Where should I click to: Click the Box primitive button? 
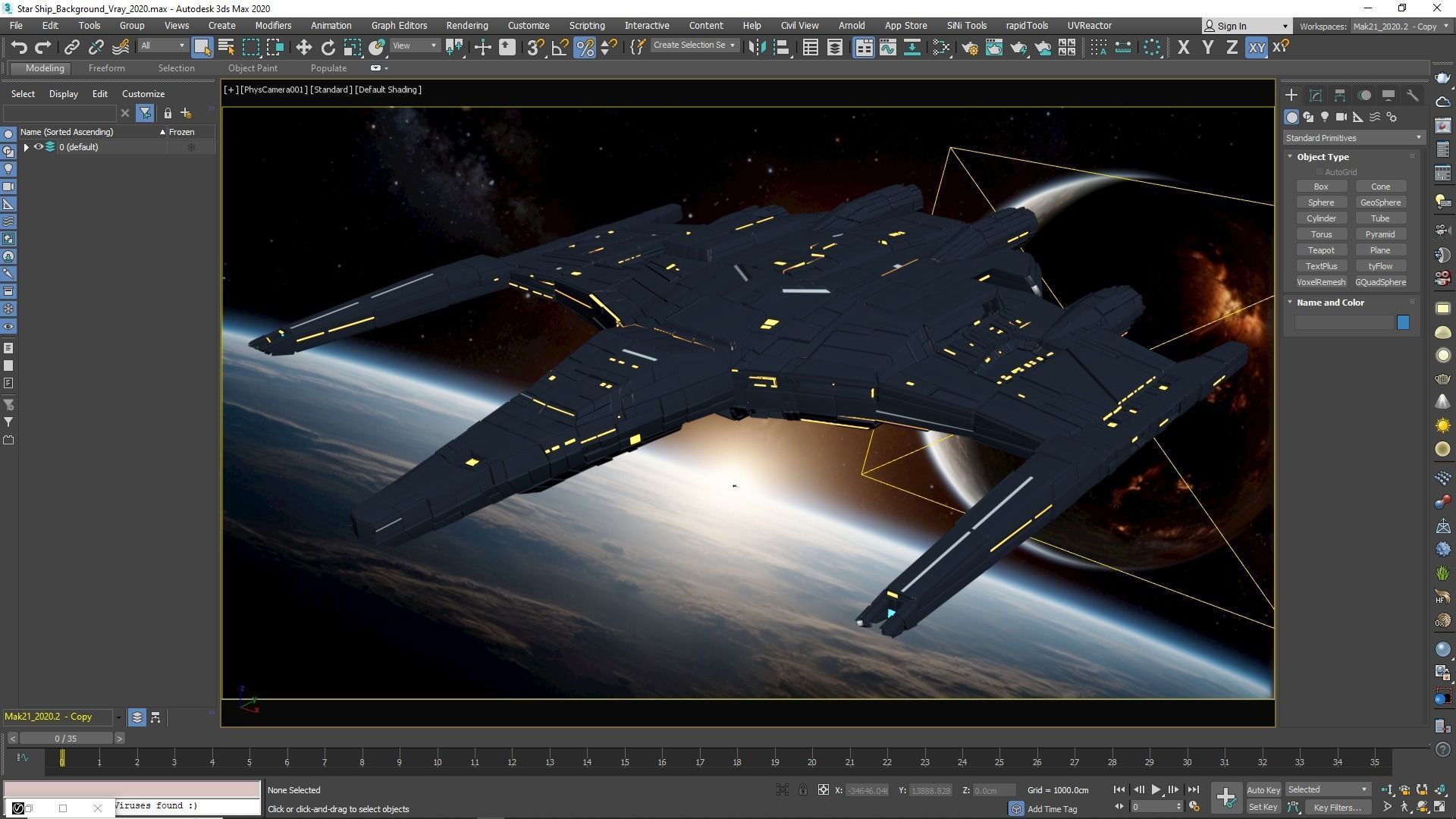click(1320, 187)
